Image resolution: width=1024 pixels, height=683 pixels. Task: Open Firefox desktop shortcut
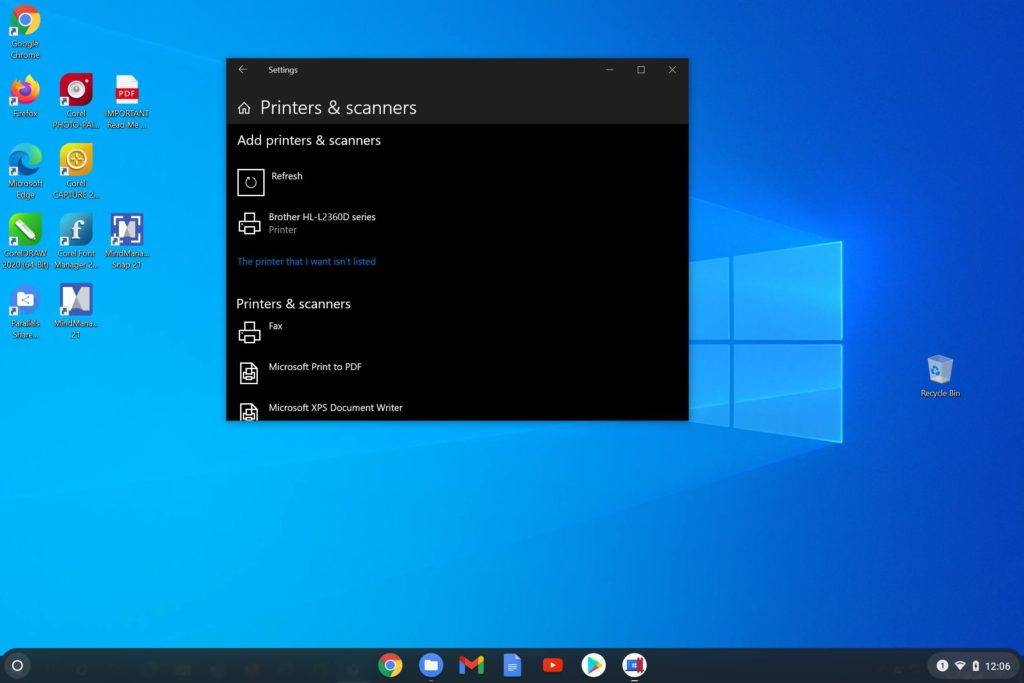tap(25, 96)
